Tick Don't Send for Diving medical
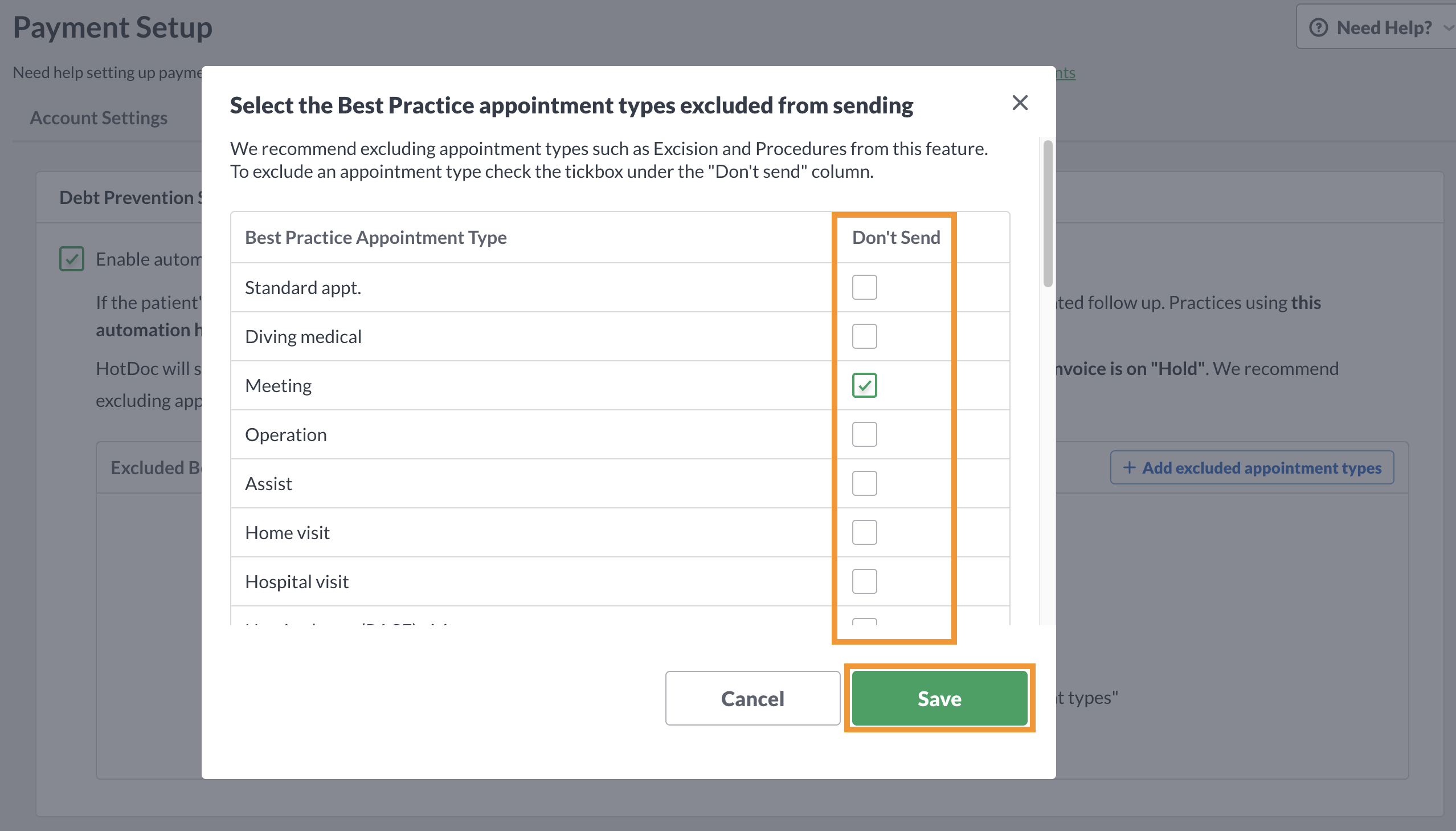1456x831 pixels. pyautogui.click(x=864, y=336)
